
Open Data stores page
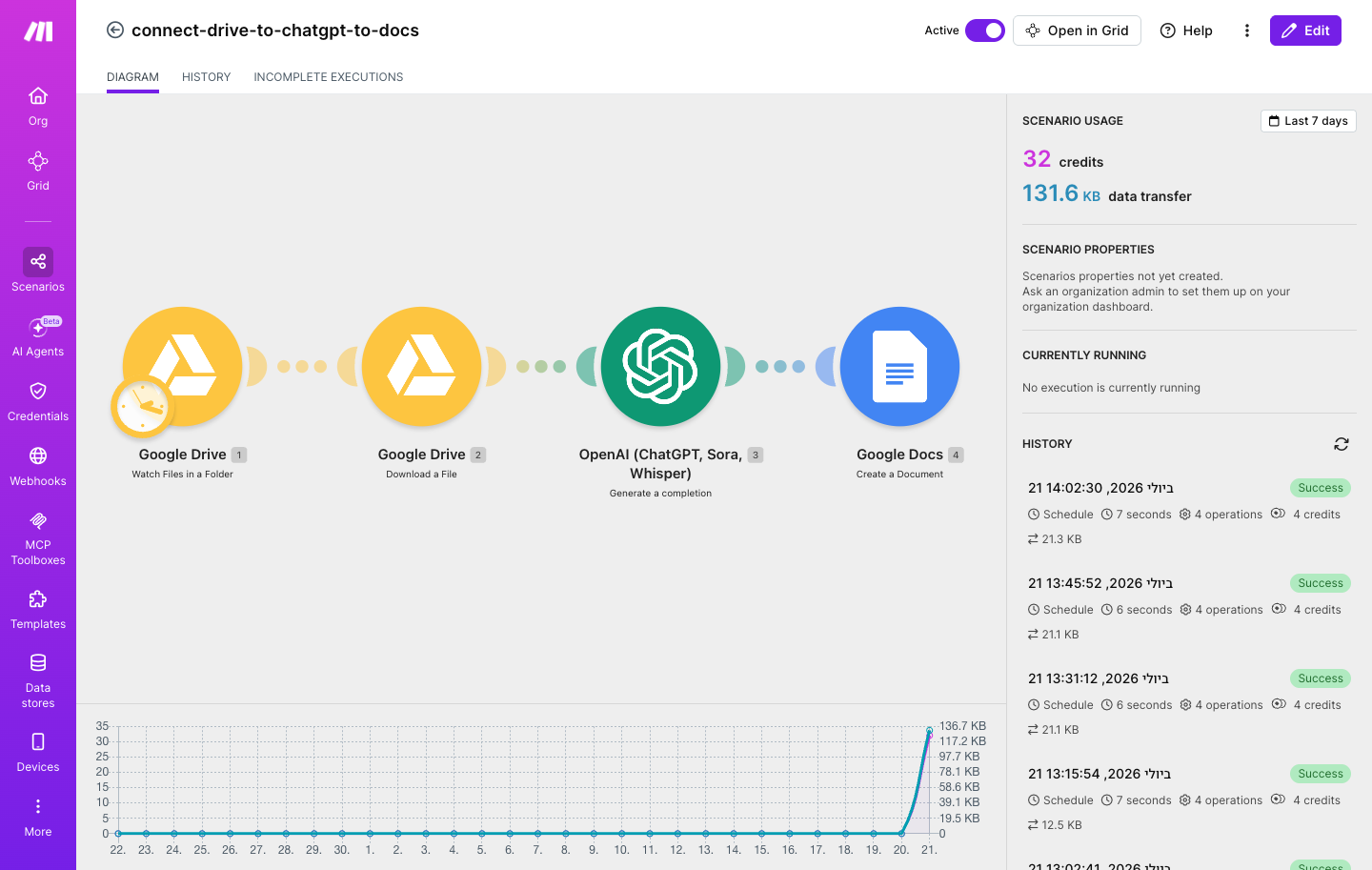38,680
